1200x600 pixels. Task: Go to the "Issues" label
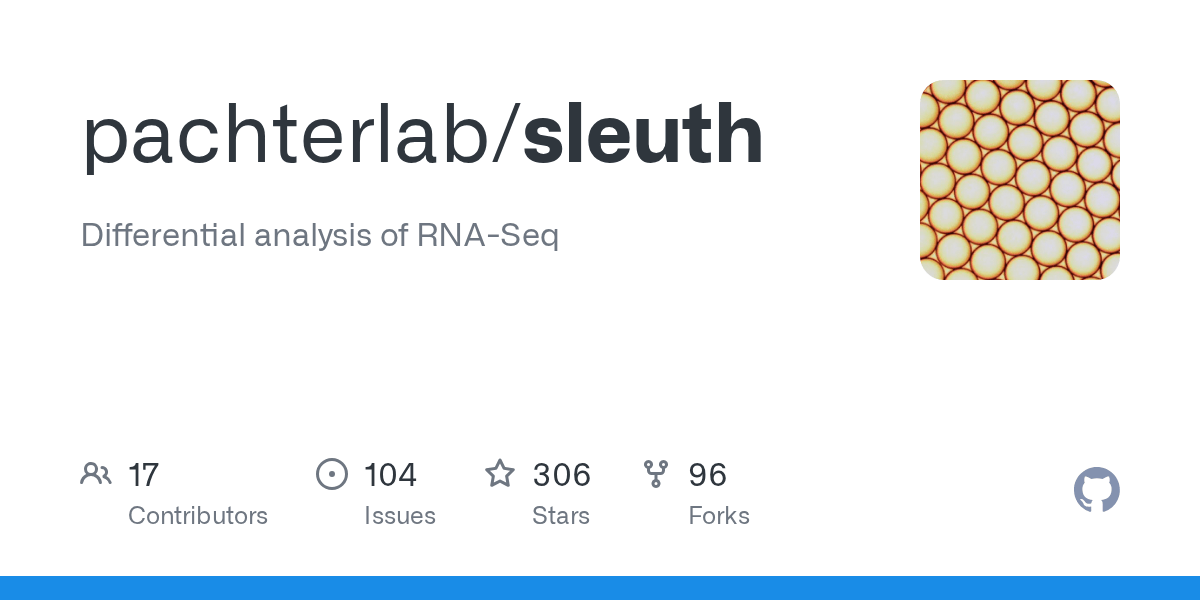tap(400, 516)
